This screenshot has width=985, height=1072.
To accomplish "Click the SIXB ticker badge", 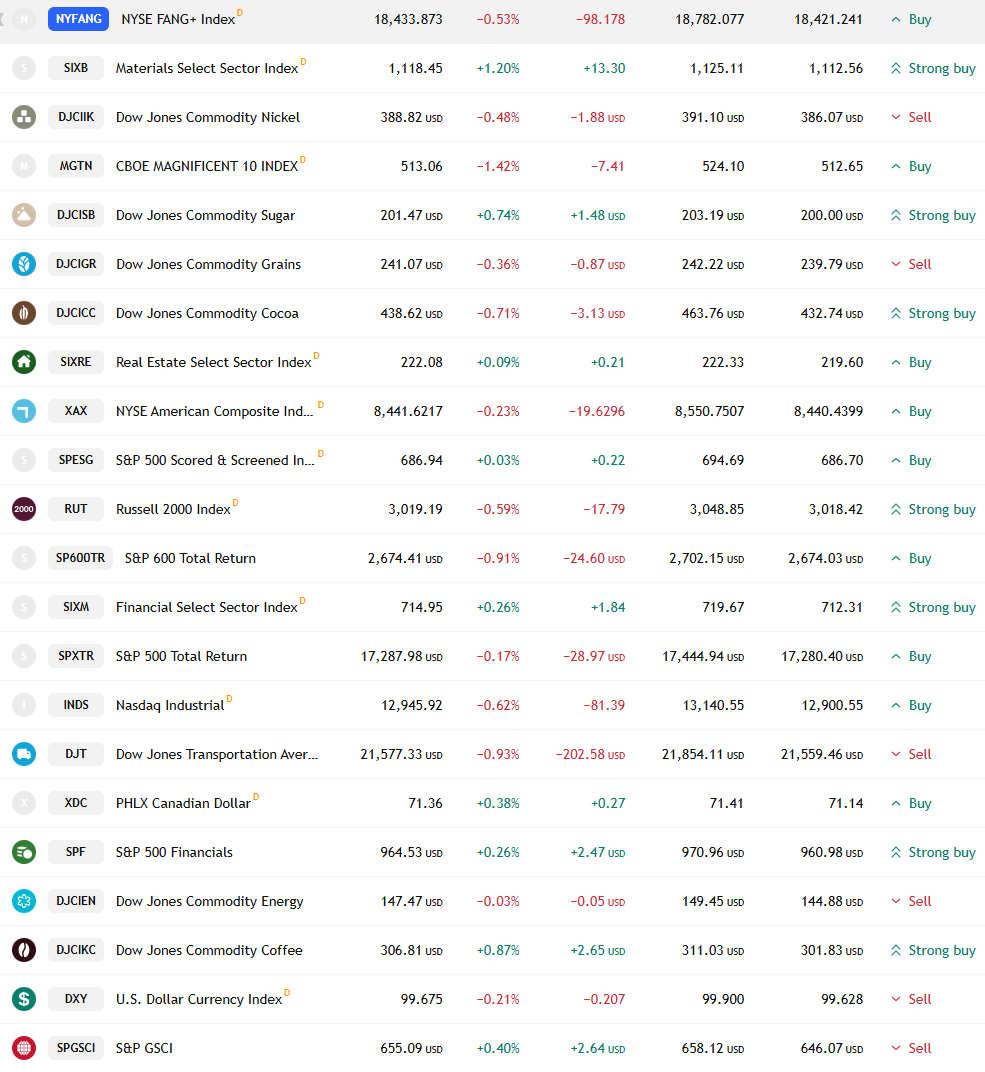I will [x=76, y=68].
